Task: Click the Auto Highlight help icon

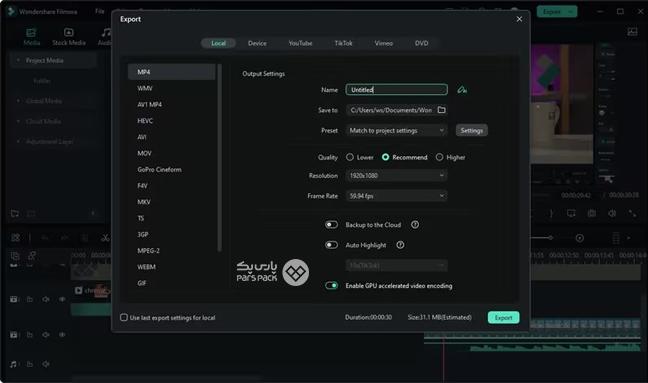Action: click(400, 245)
